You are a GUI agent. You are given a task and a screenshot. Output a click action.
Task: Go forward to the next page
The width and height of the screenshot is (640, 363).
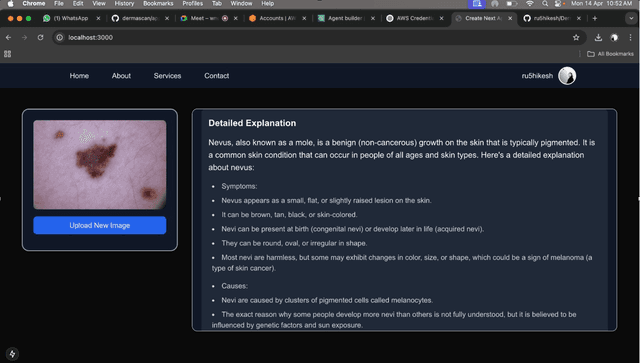(24, 38)
